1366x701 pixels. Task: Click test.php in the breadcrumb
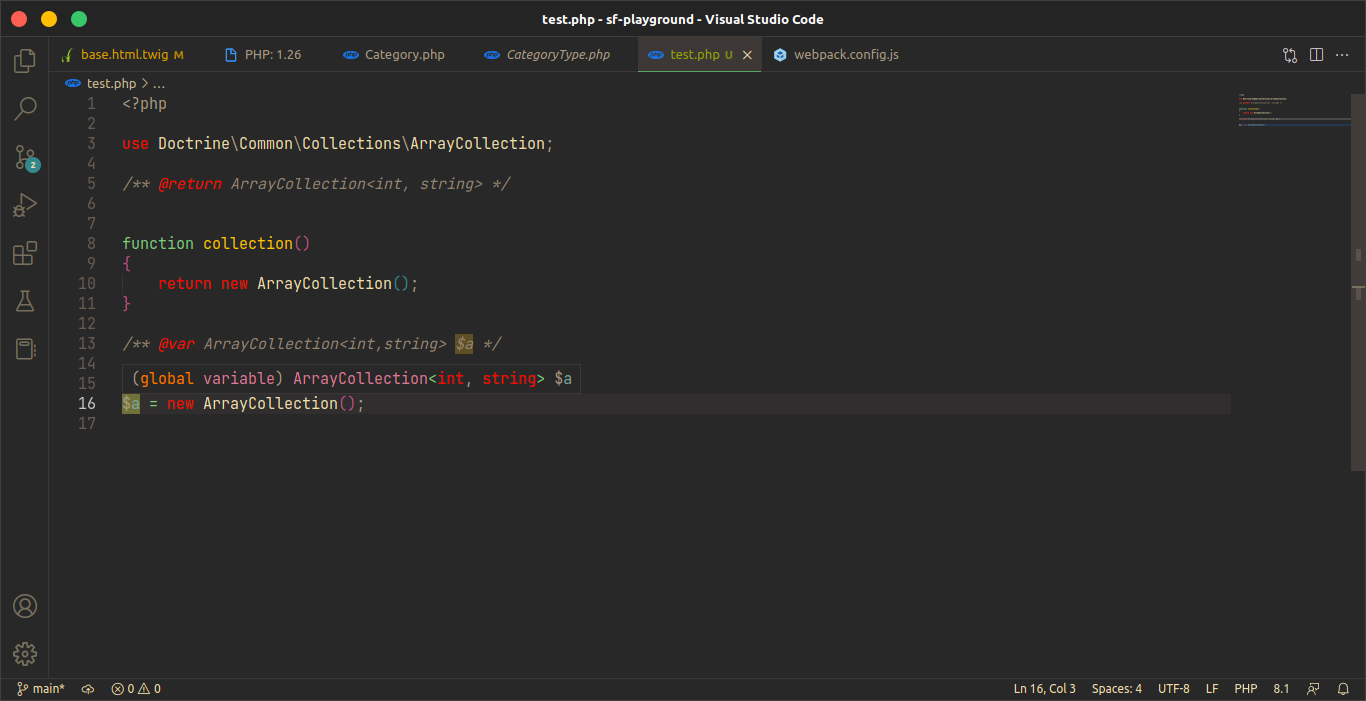[110, 84]
